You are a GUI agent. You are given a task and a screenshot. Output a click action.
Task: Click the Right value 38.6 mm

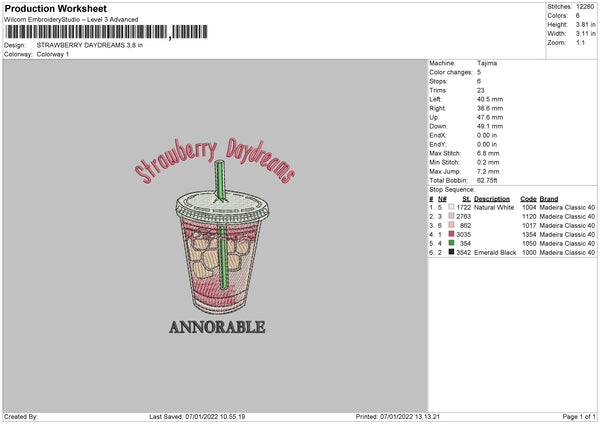coord(490,108)
